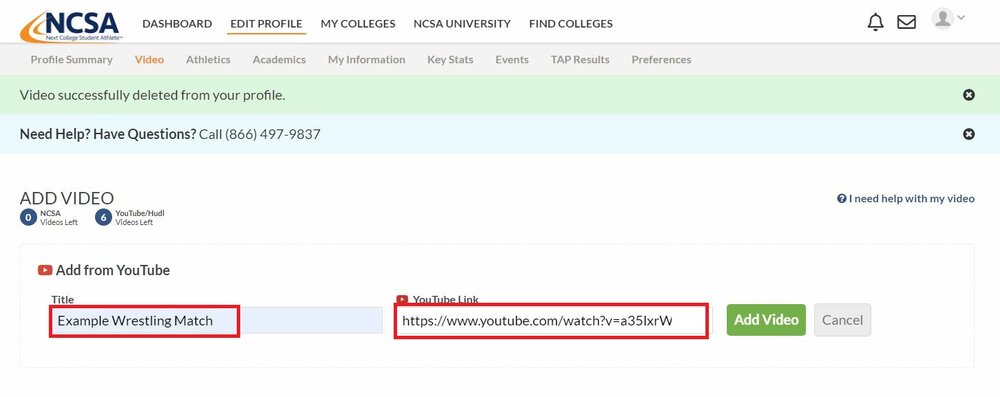
Task: Open the notifications bell icon
Action: coord(876,22)
